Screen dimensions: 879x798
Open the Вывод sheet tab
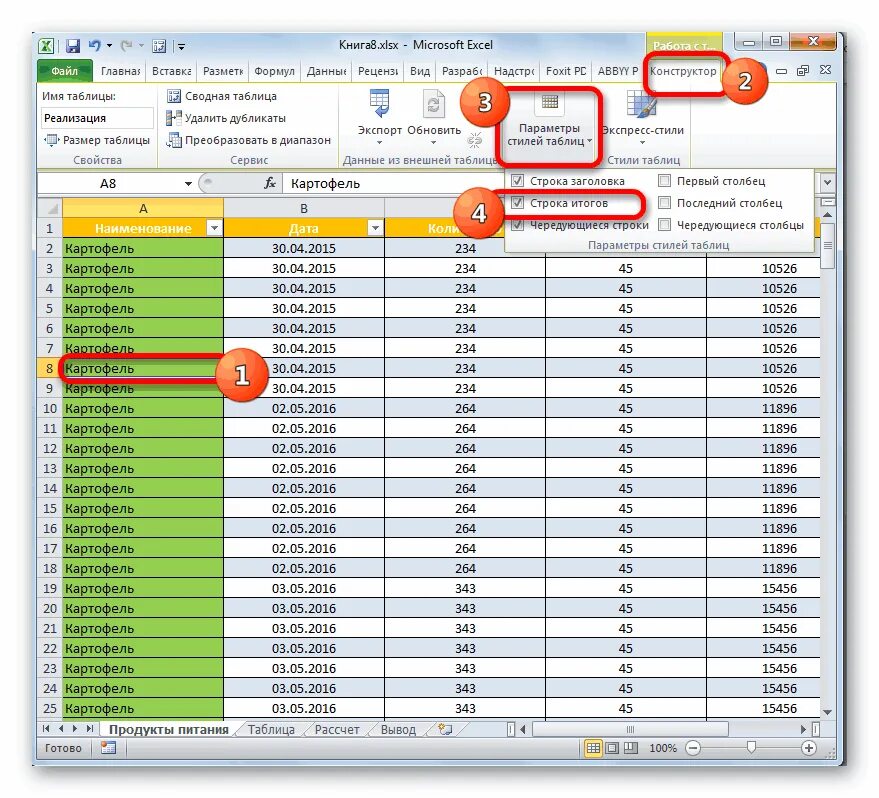[398, 730]
